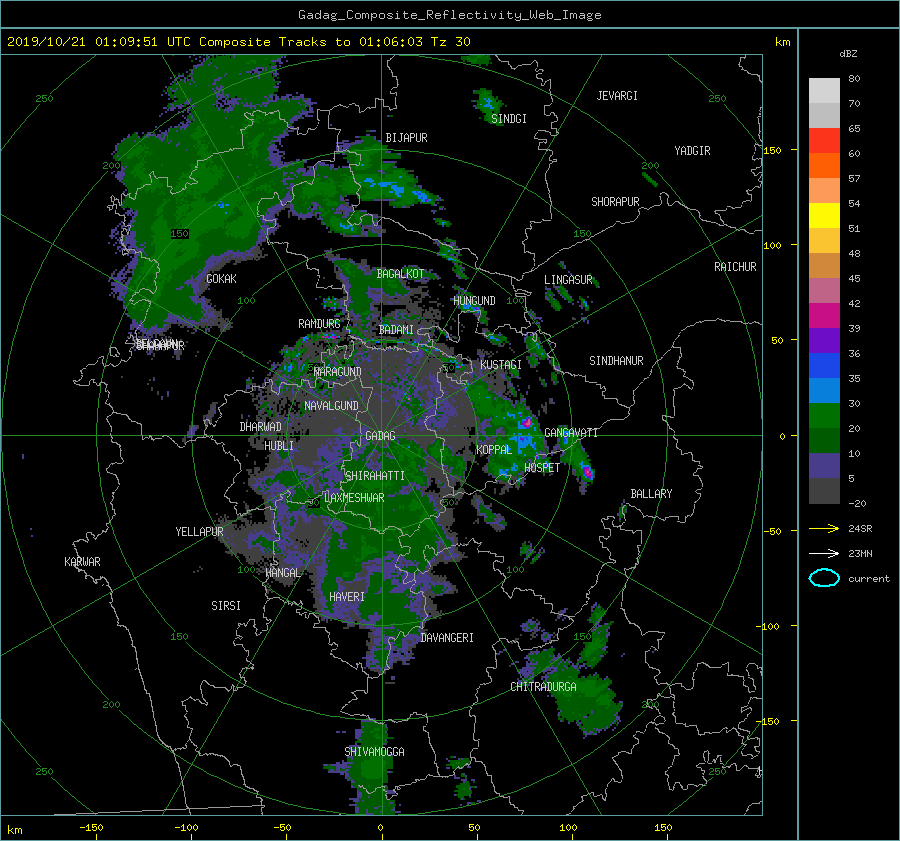
Task: Select the magenta 42 dBZ color swatch
Action: coord(824,315)
